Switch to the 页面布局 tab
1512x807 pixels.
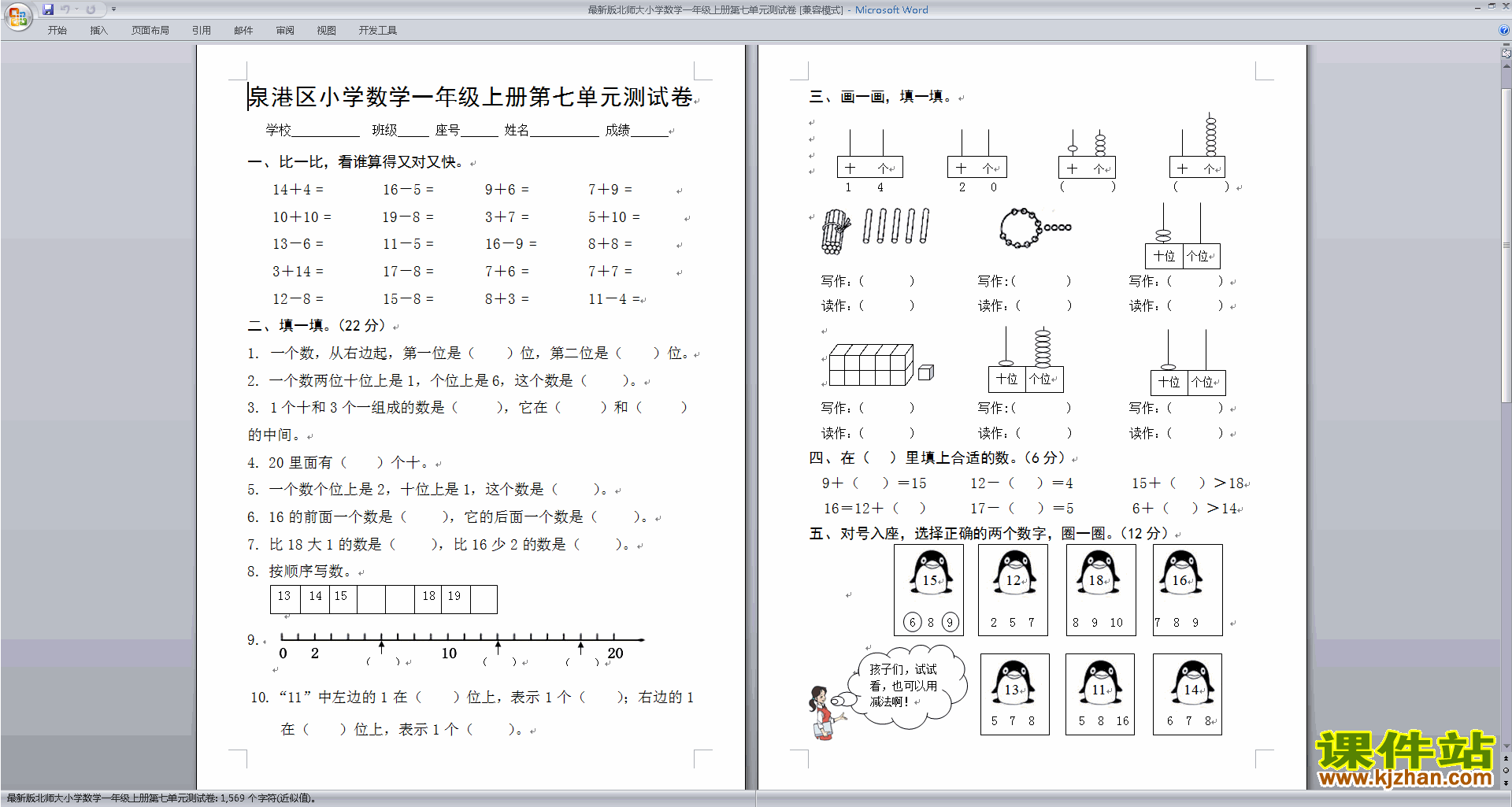pyautogui.click(x=150, y=31)
